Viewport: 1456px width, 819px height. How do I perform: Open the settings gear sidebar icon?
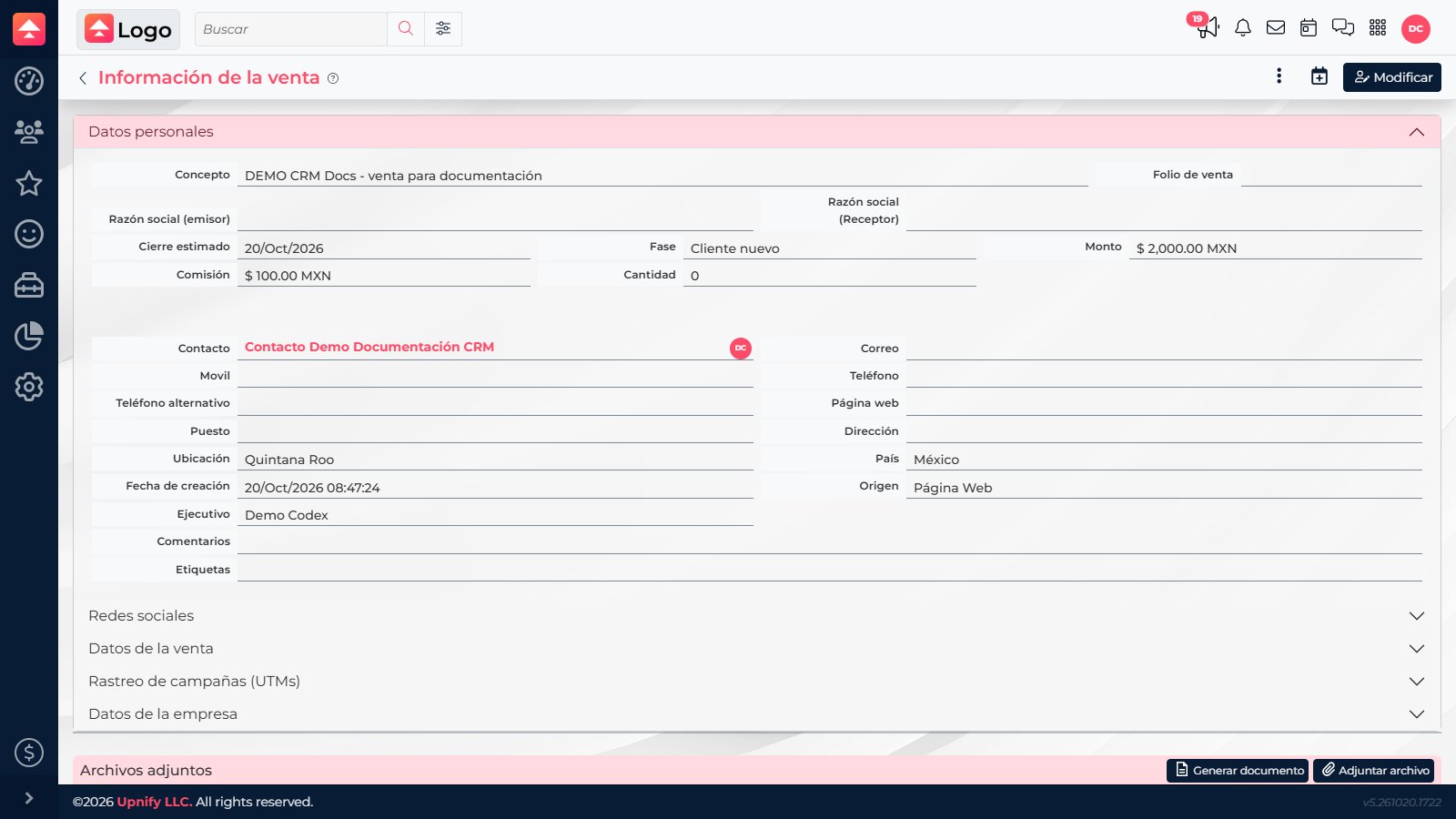[29, 387]
